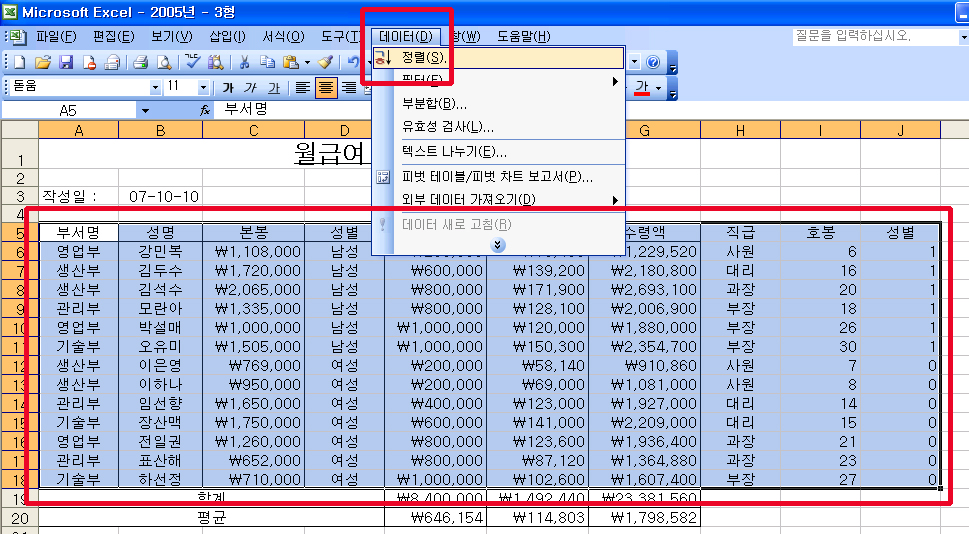
Task: Click the Insert Function fx icon
Action: click(205, 110)
